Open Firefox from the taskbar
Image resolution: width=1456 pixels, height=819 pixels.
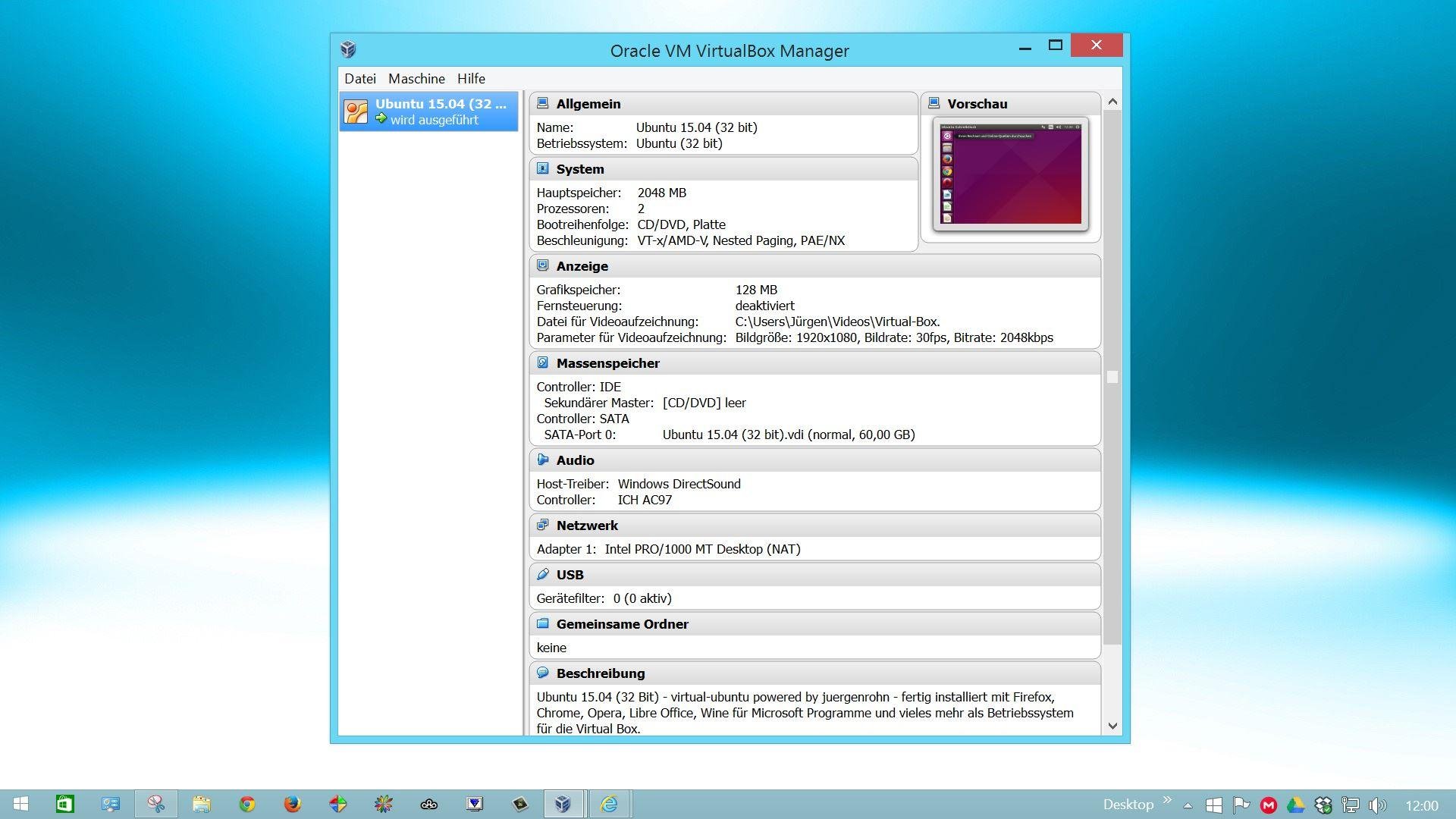[x=292, y=804]
